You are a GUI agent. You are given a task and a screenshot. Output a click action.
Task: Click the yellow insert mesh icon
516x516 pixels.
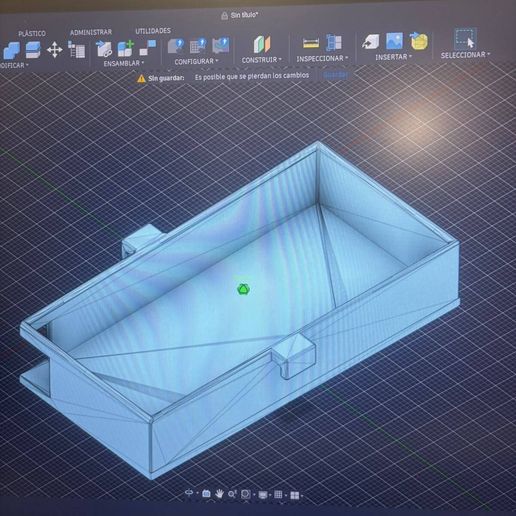[418, 41]
